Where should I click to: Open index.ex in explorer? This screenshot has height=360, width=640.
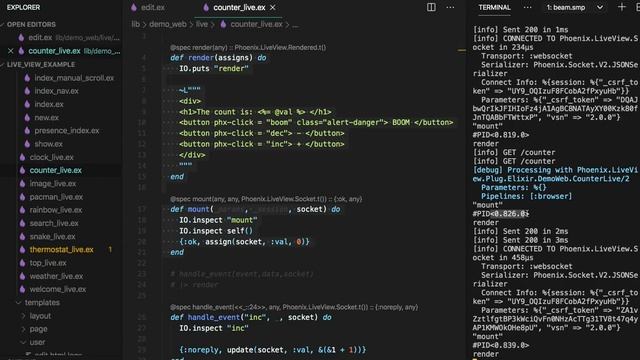49,104
